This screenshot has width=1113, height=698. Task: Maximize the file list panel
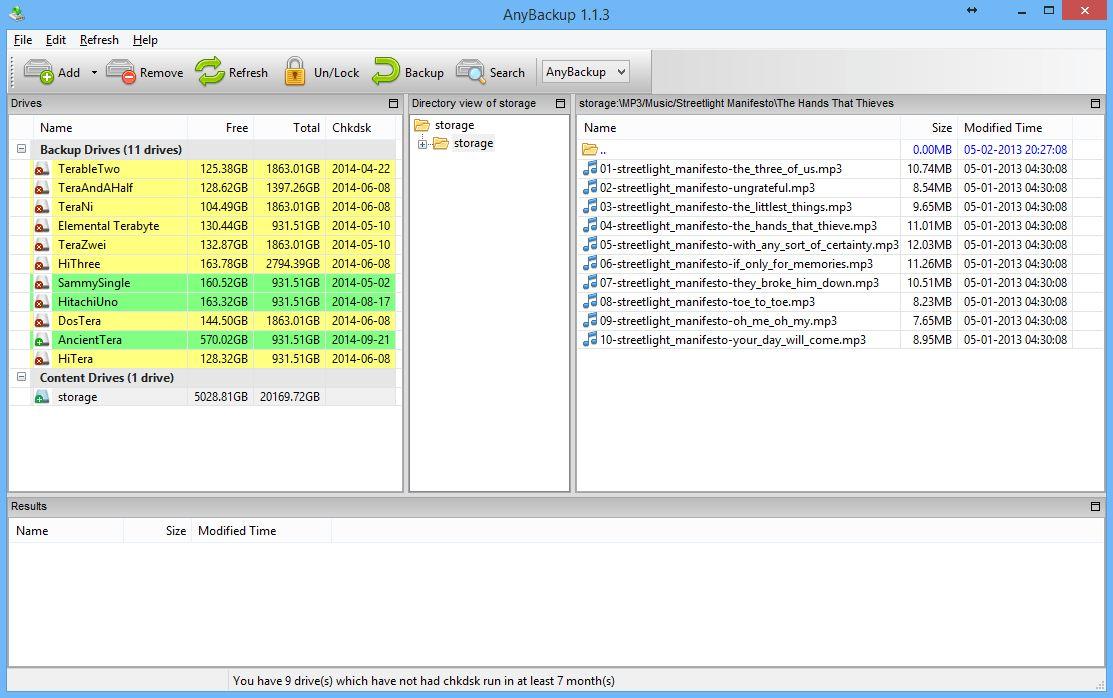(x=1095, y=104)
